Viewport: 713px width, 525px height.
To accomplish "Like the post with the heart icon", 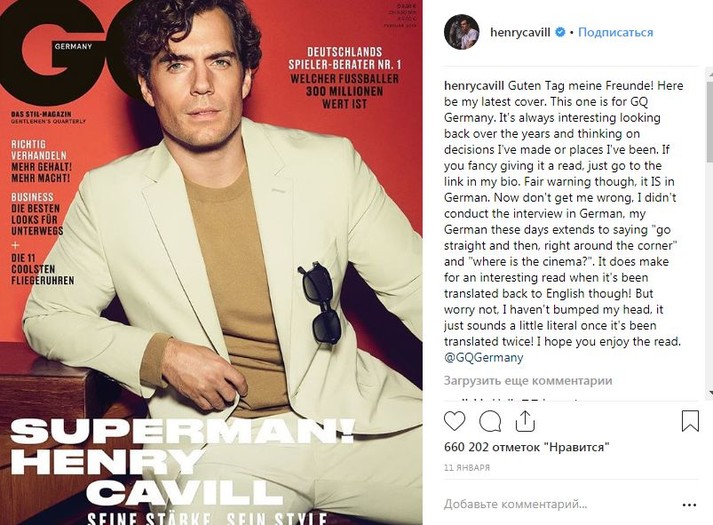I will [x=454, y=421].
